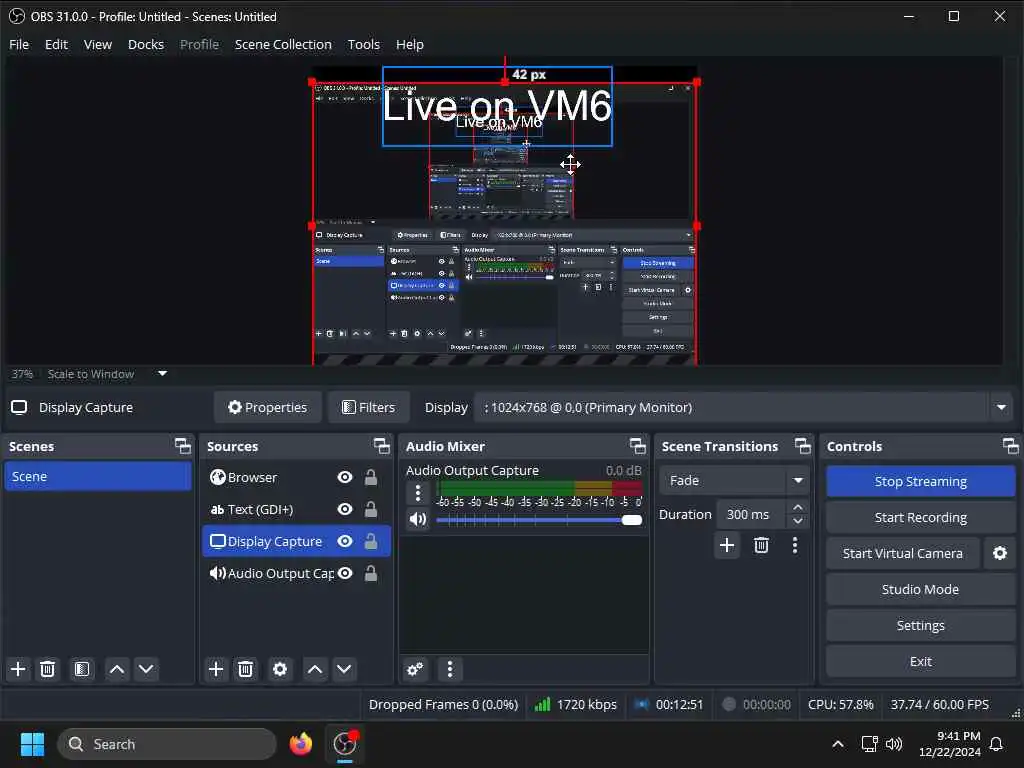Add a new scene with plus icon
1024x768 pixels.
(18, 669)
